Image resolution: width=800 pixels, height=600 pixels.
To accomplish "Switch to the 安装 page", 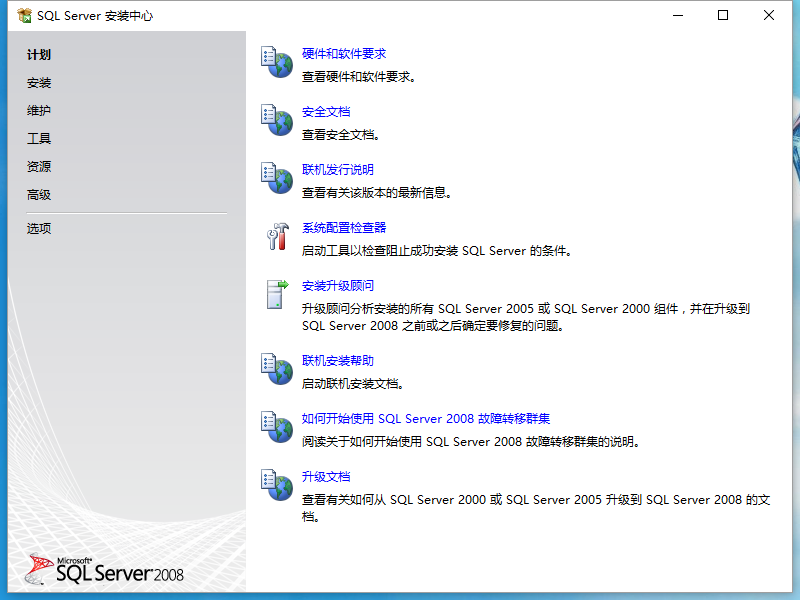I will tap(39, 83).
